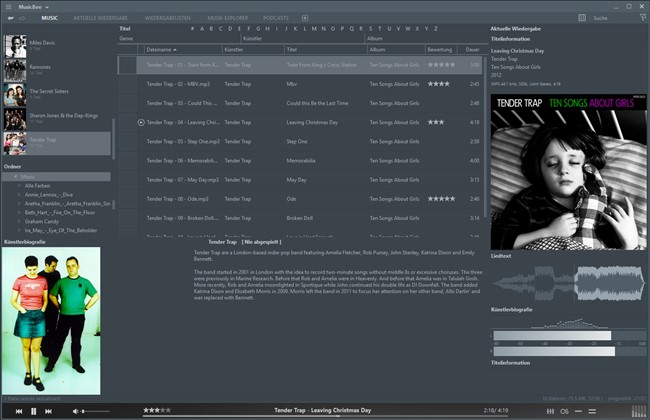This screenshot has height=420, width=650.
Task: Pause the playback
Action: [x=34, y=411]
